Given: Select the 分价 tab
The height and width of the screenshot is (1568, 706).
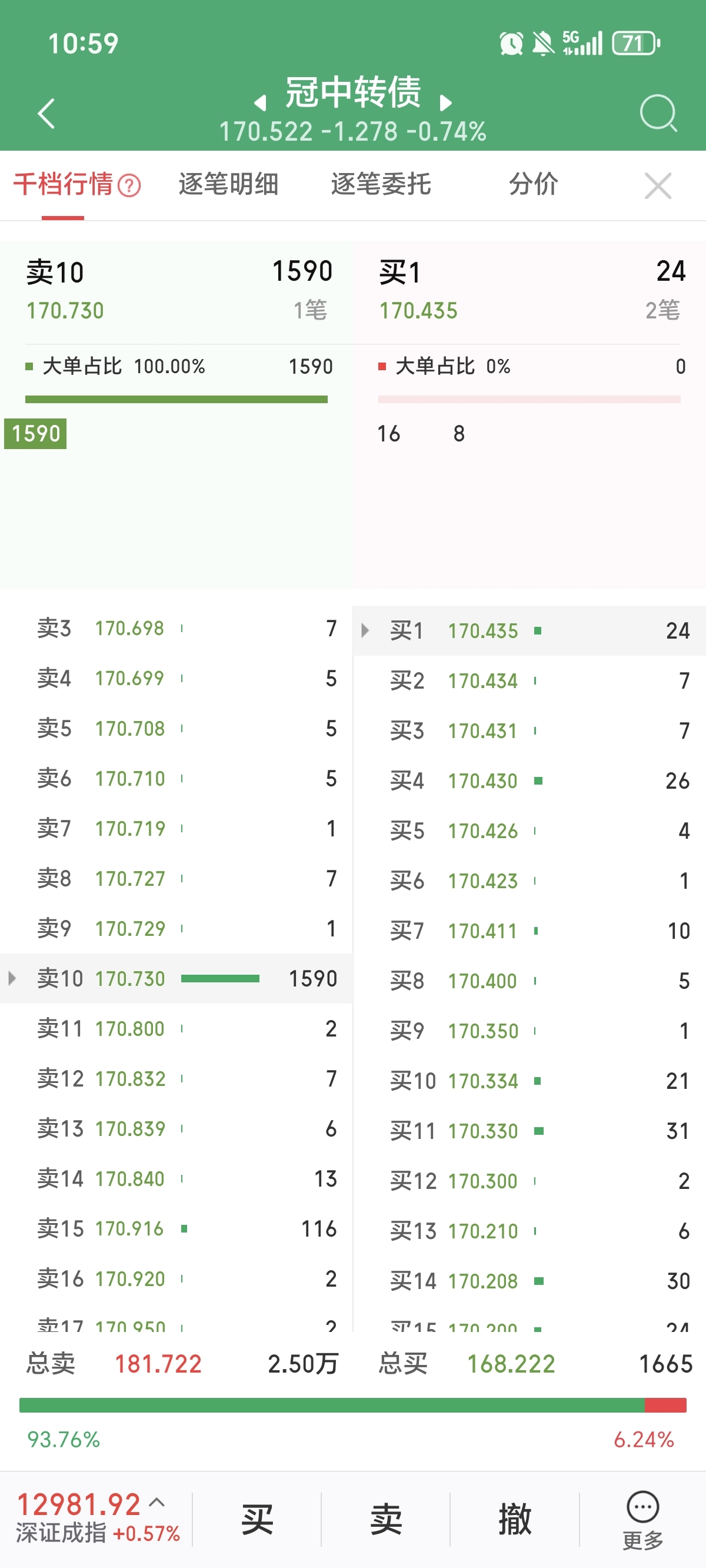Looking at the screenshot, I should 533,184.
